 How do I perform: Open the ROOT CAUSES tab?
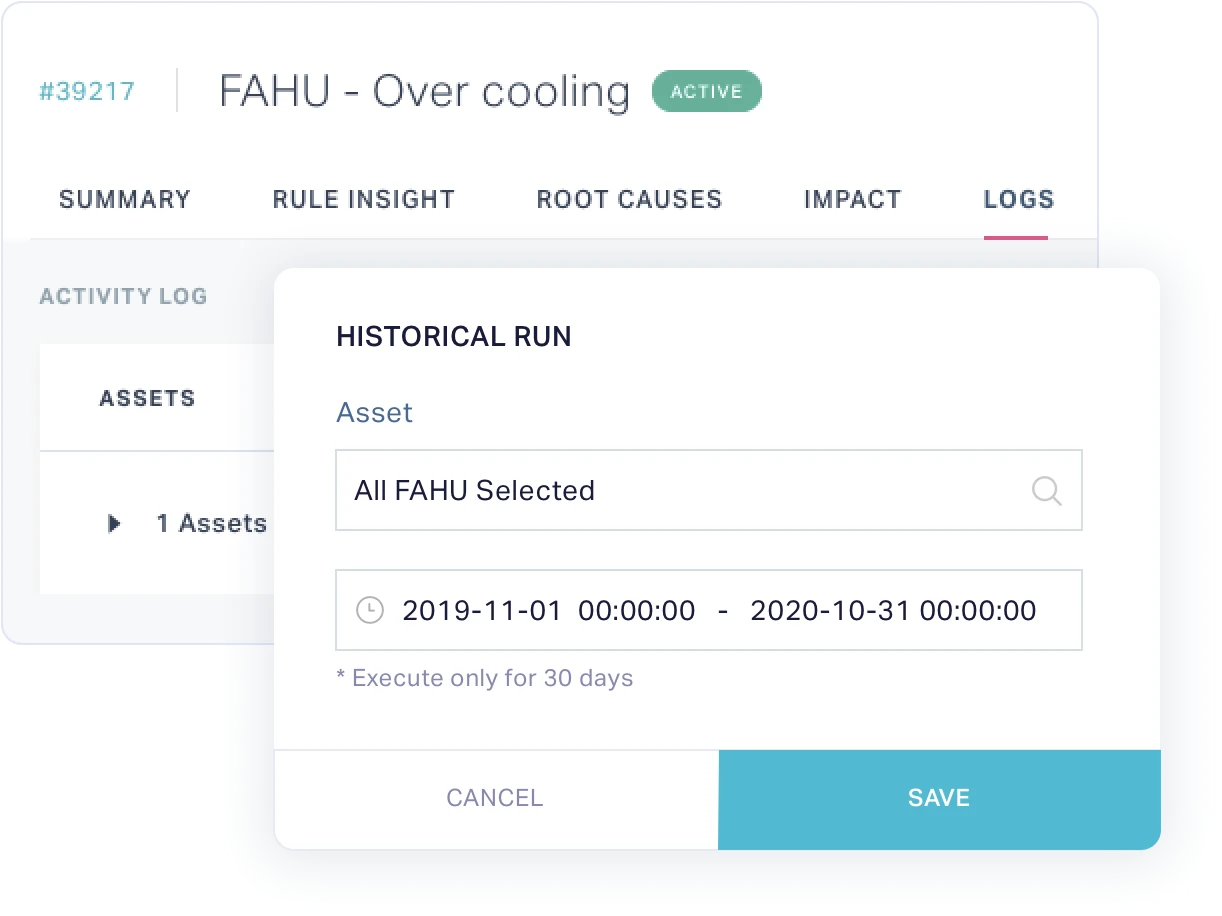click(629, 199)
